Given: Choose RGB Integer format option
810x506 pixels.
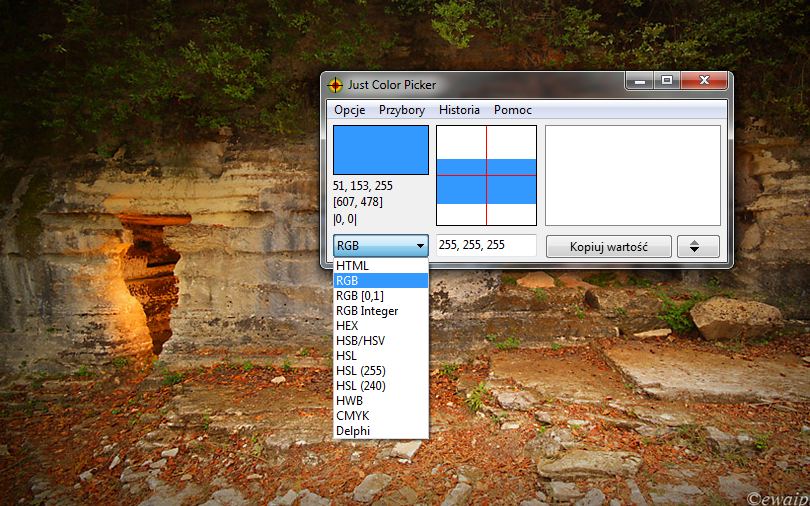Looking at the screenshot, I should pos(381,311).
